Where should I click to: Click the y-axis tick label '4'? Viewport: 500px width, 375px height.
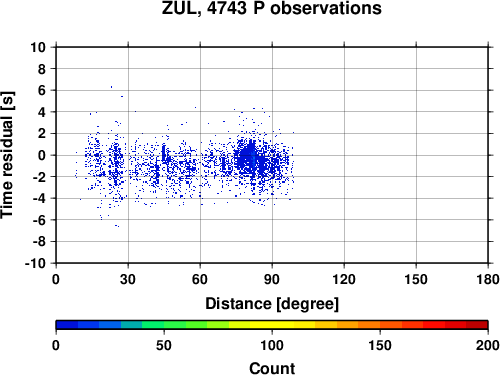tap(42, 112)
